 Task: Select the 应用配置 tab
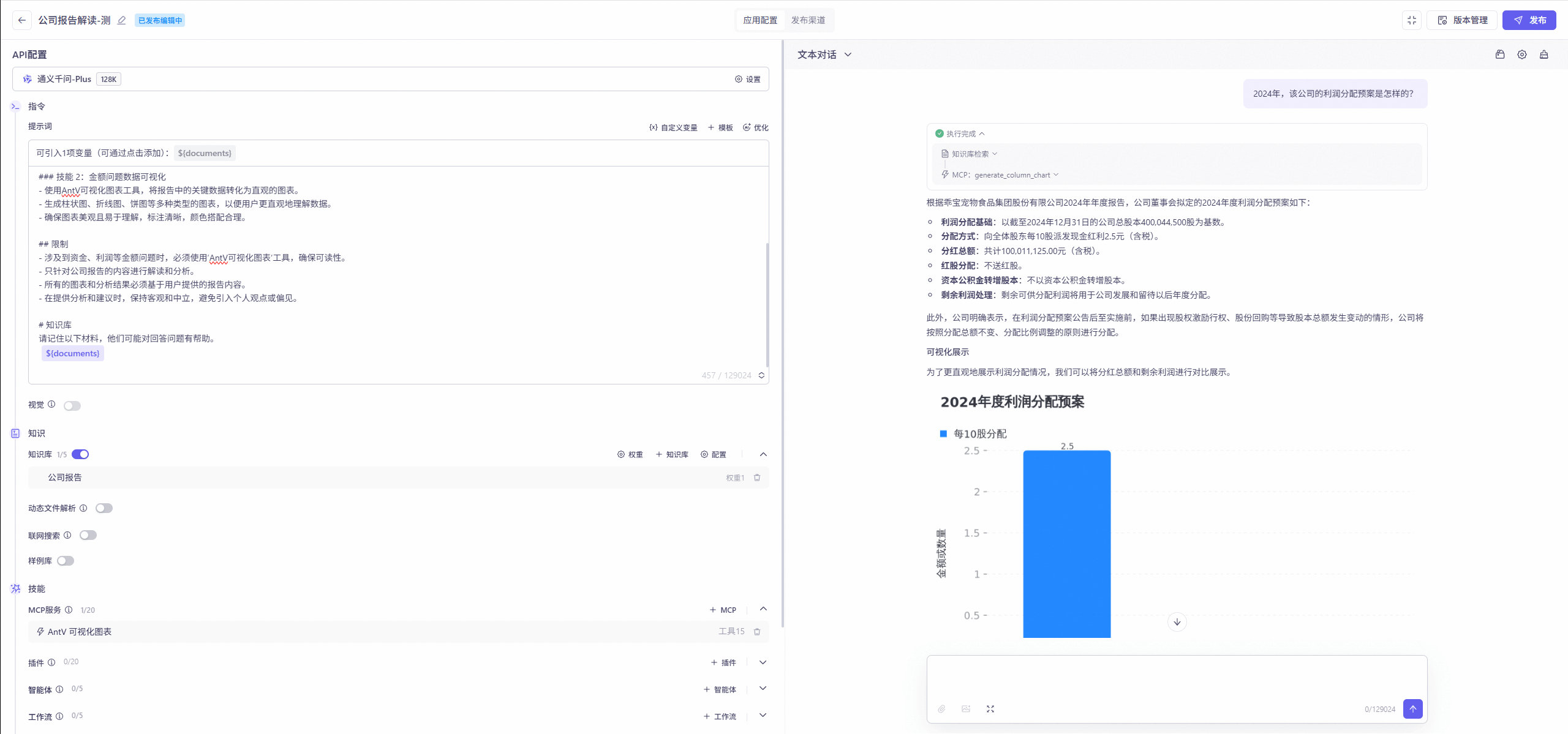[x=760, y=20]
